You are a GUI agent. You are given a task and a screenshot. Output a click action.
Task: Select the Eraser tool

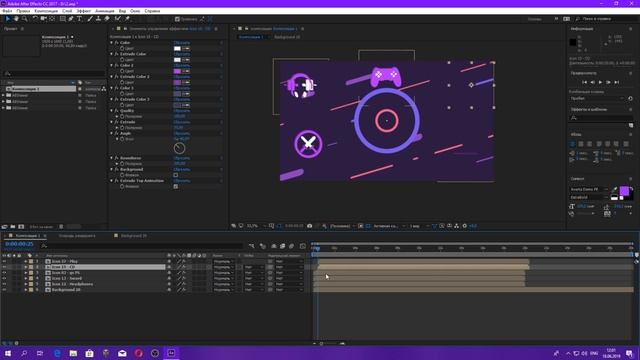[x=107, y=19]
